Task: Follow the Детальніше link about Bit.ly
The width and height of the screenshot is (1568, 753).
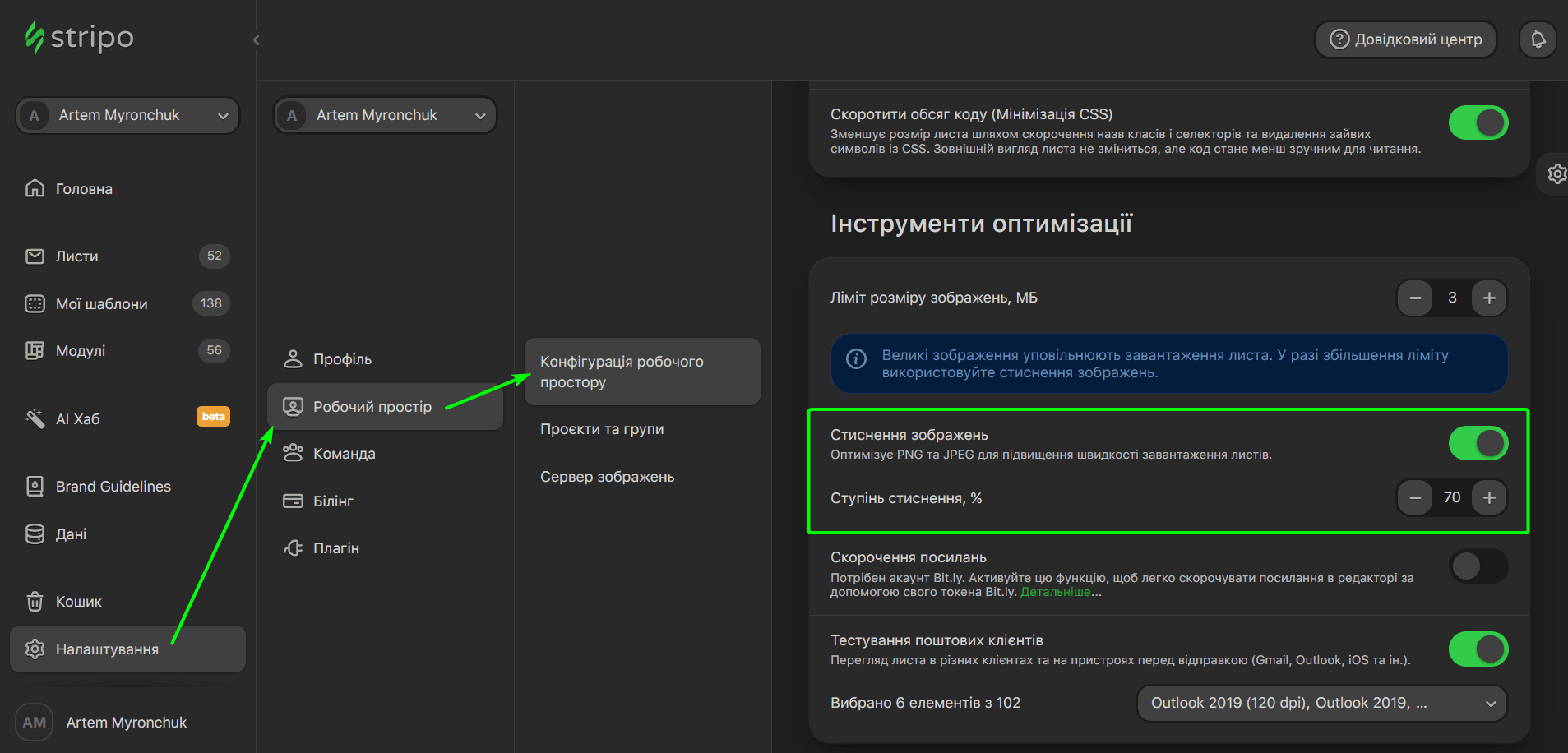Action: 1055,592
